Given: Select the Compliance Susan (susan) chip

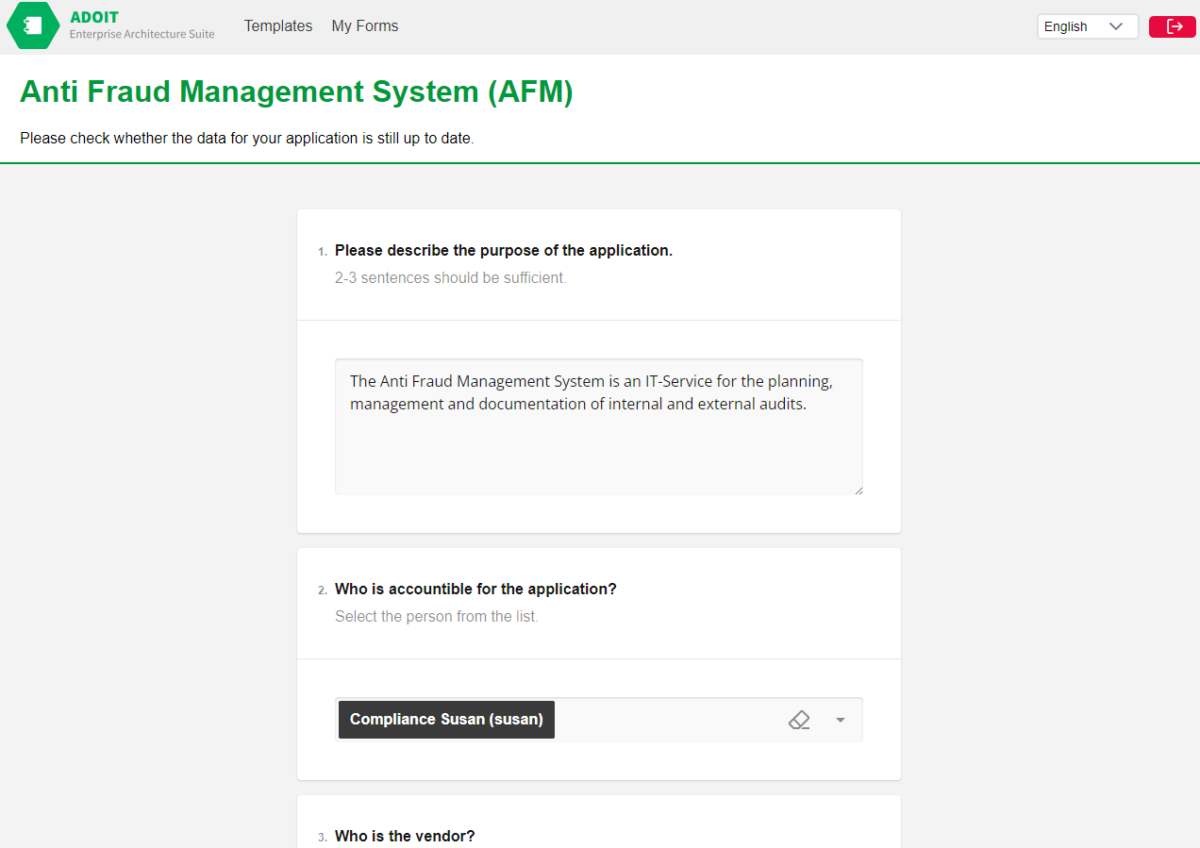Looking at the screenshot, I should pos(446,719).
